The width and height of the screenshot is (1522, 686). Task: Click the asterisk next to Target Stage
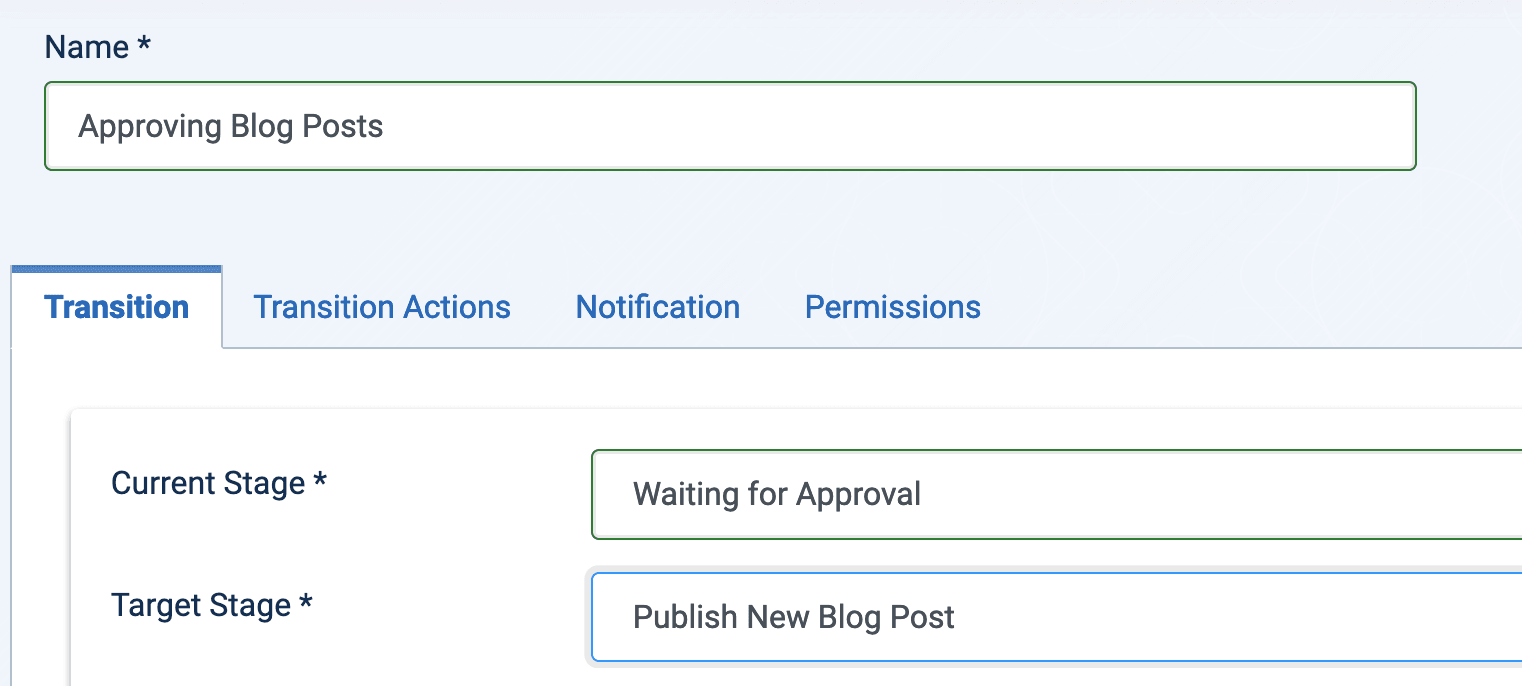pyautogui.click(x=306, y=603)
